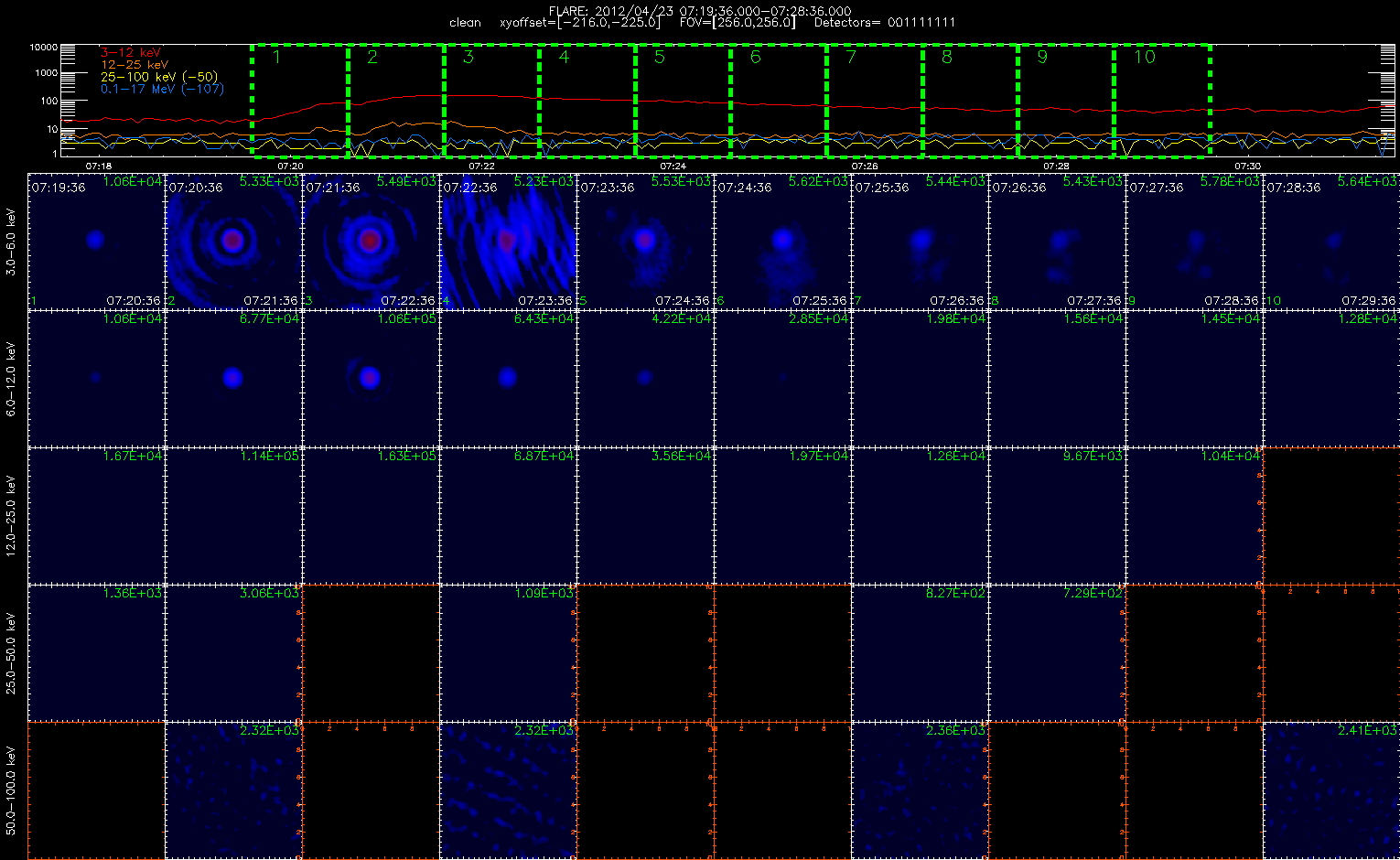Open the 12-25 keV image labeled 6.87E+04
The width and height of the screenshot is (1400, 860).
[508, 515]
